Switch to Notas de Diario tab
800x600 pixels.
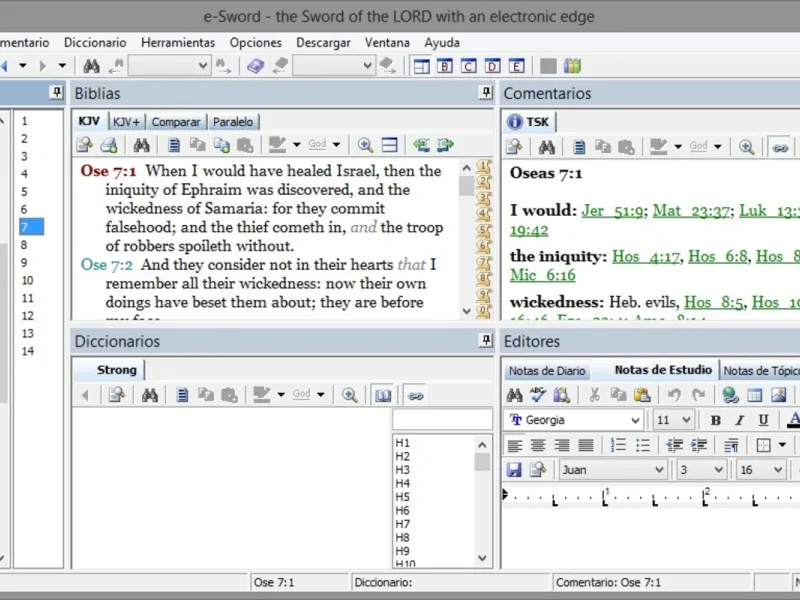coord(547,371)
